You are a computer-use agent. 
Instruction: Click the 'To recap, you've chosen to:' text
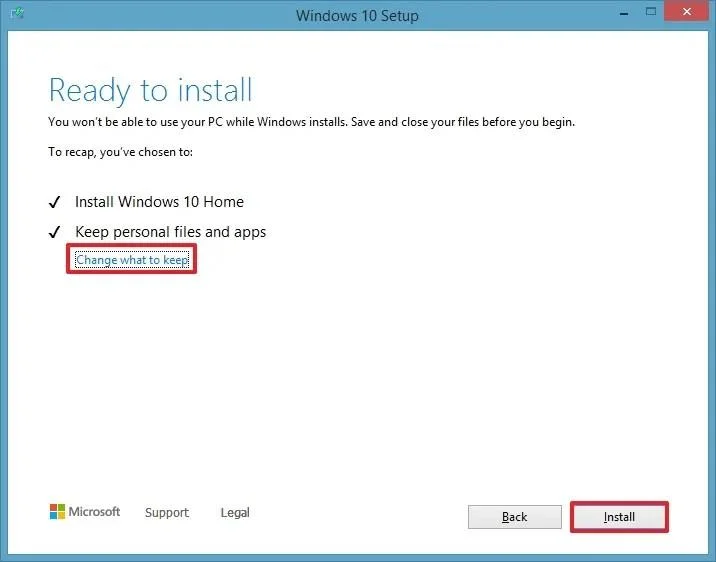(x=121, y=152)
